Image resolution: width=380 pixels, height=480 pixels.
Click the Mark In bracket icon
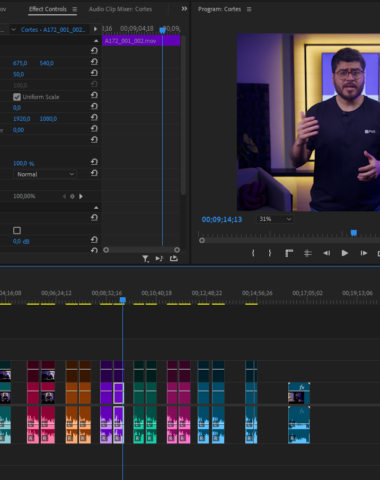point(253,253)
